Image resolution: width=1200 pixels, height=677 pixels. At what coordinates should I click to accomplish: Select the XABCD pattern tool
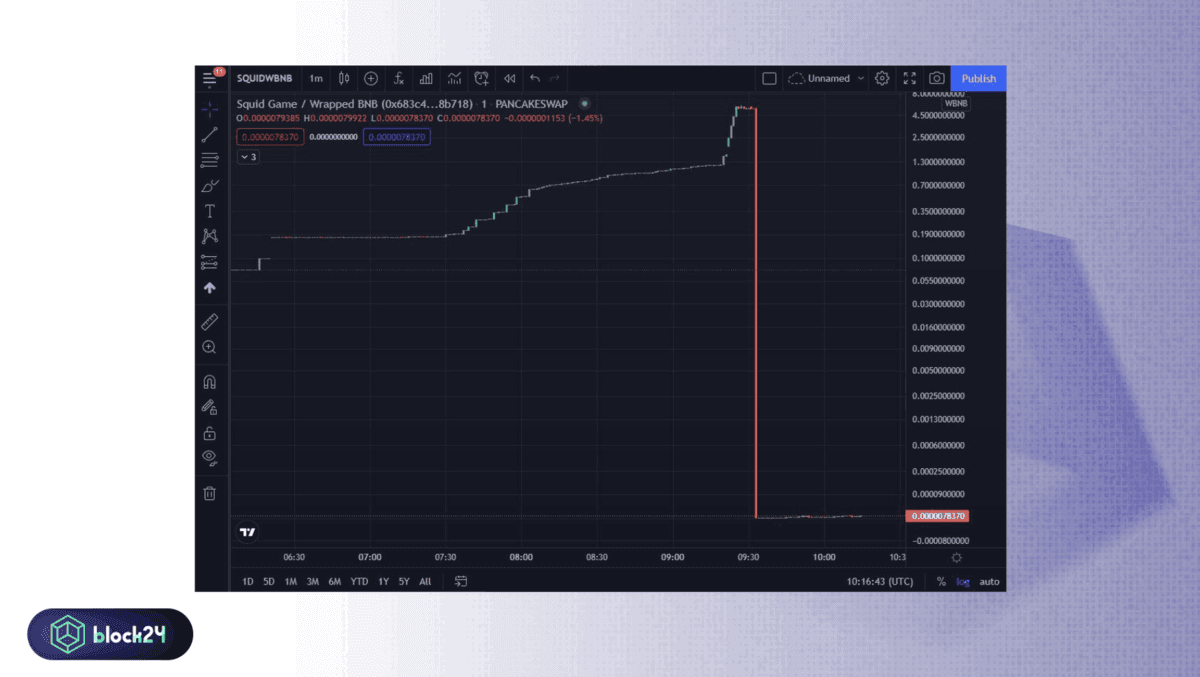[209, 236]
